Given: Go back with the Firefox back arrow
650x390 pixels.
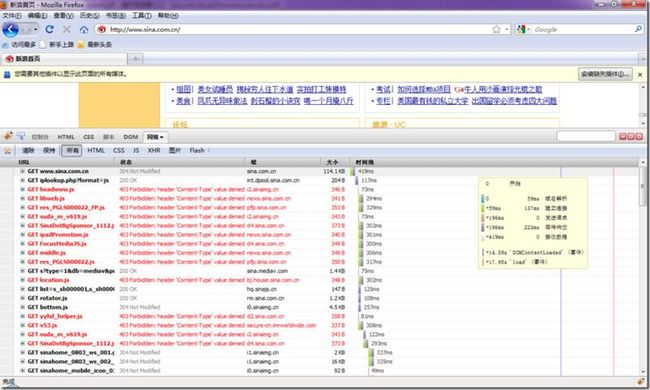Looking at the screenshot, I should [x=10, y=29].
